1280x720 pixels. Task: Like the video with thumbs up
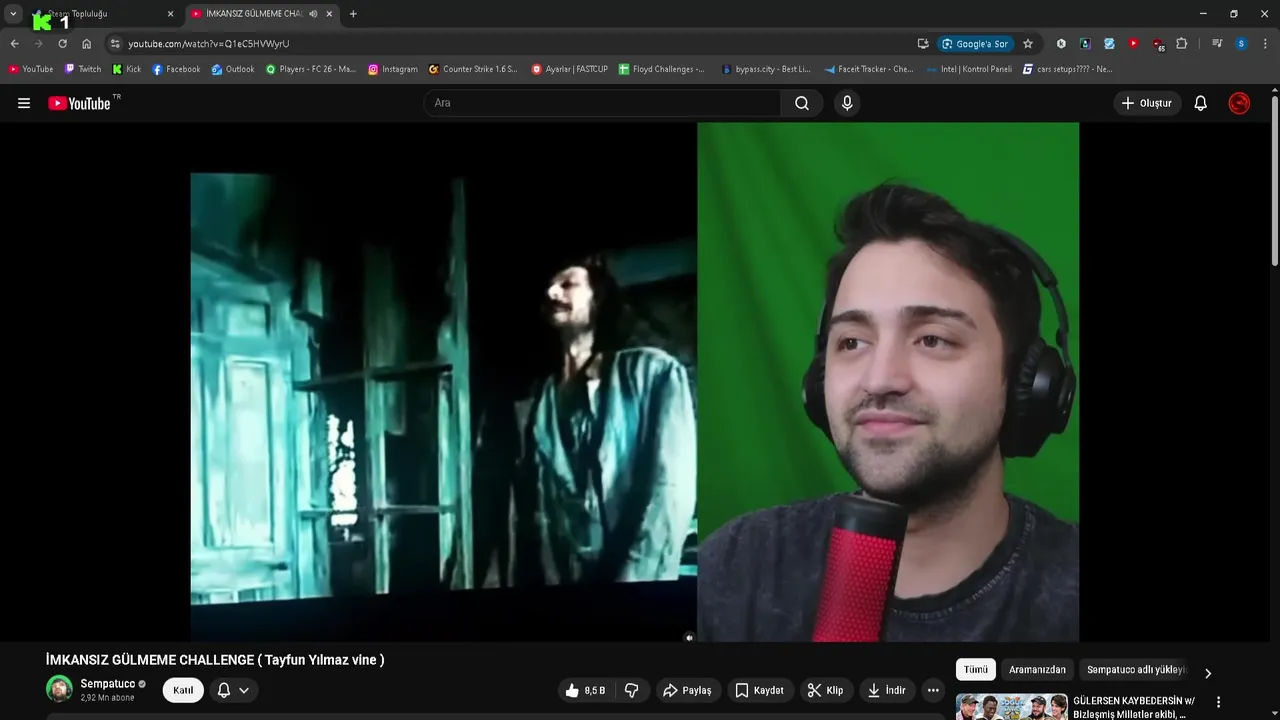point(584,690)
